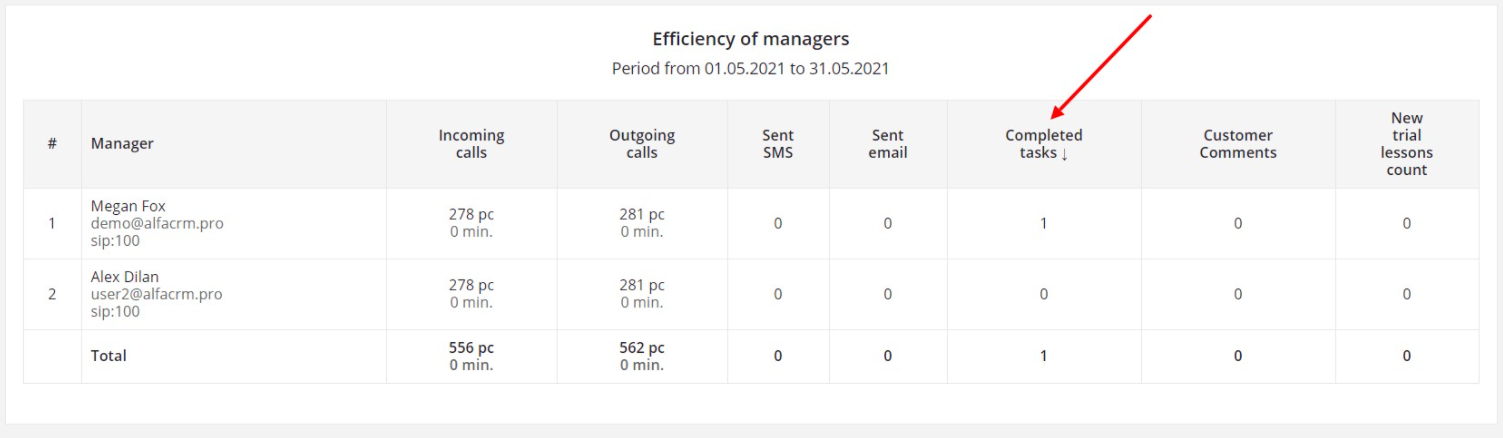Screen dimensions: 1503x438
Task: Click user2@alfacrm.pro email address
Action: [156, 294]
